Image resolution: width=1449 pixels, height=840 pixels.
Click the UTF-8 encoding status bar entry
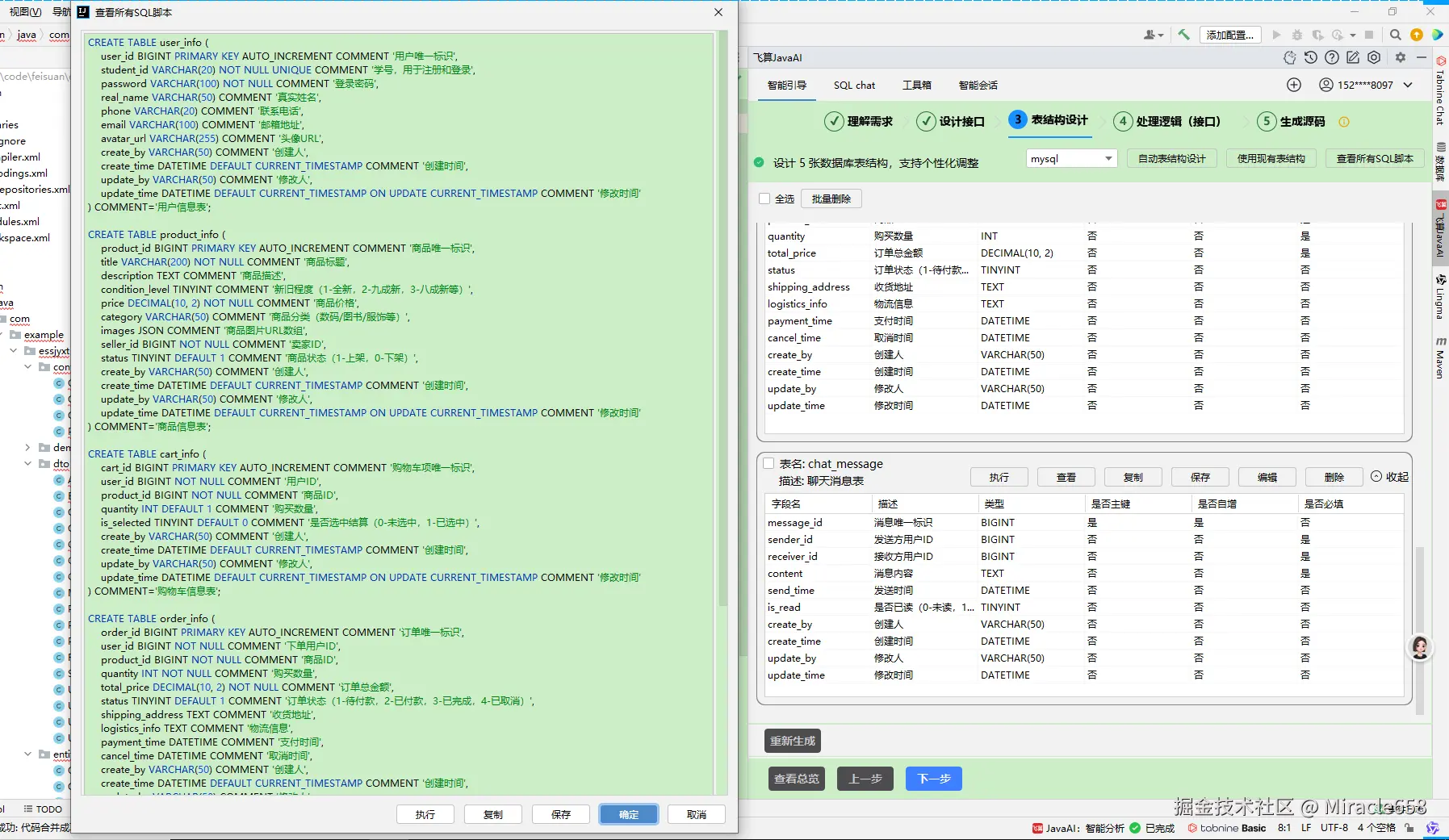tap(1334, 828)
